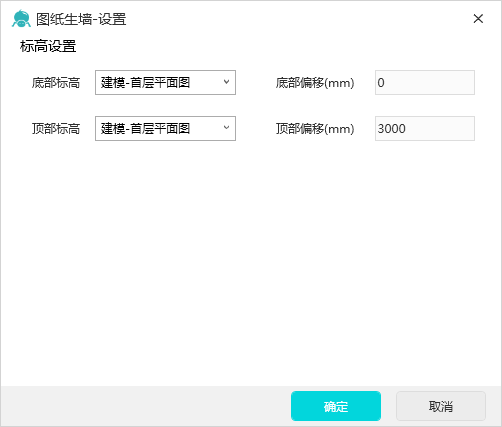Open the 底部标高 dropdown
Image resolution: width=502 pixels, height=427 pixels.
[x=165, y=82]
